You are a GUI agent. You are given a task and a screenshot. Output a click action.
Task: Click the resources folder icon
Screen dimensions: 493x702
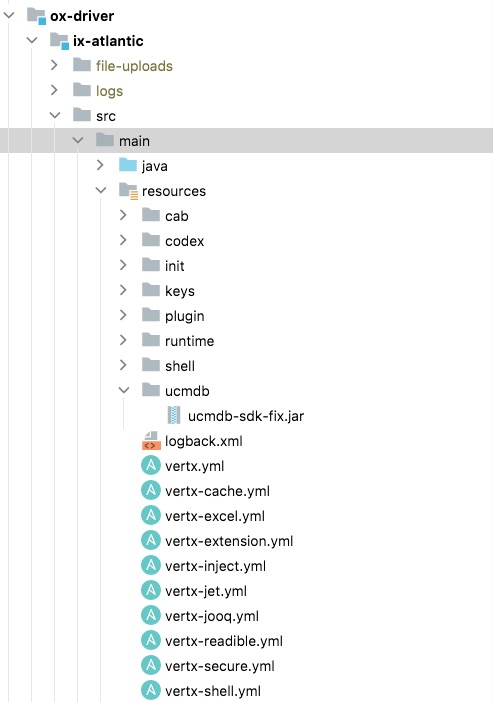coord(129,191)
